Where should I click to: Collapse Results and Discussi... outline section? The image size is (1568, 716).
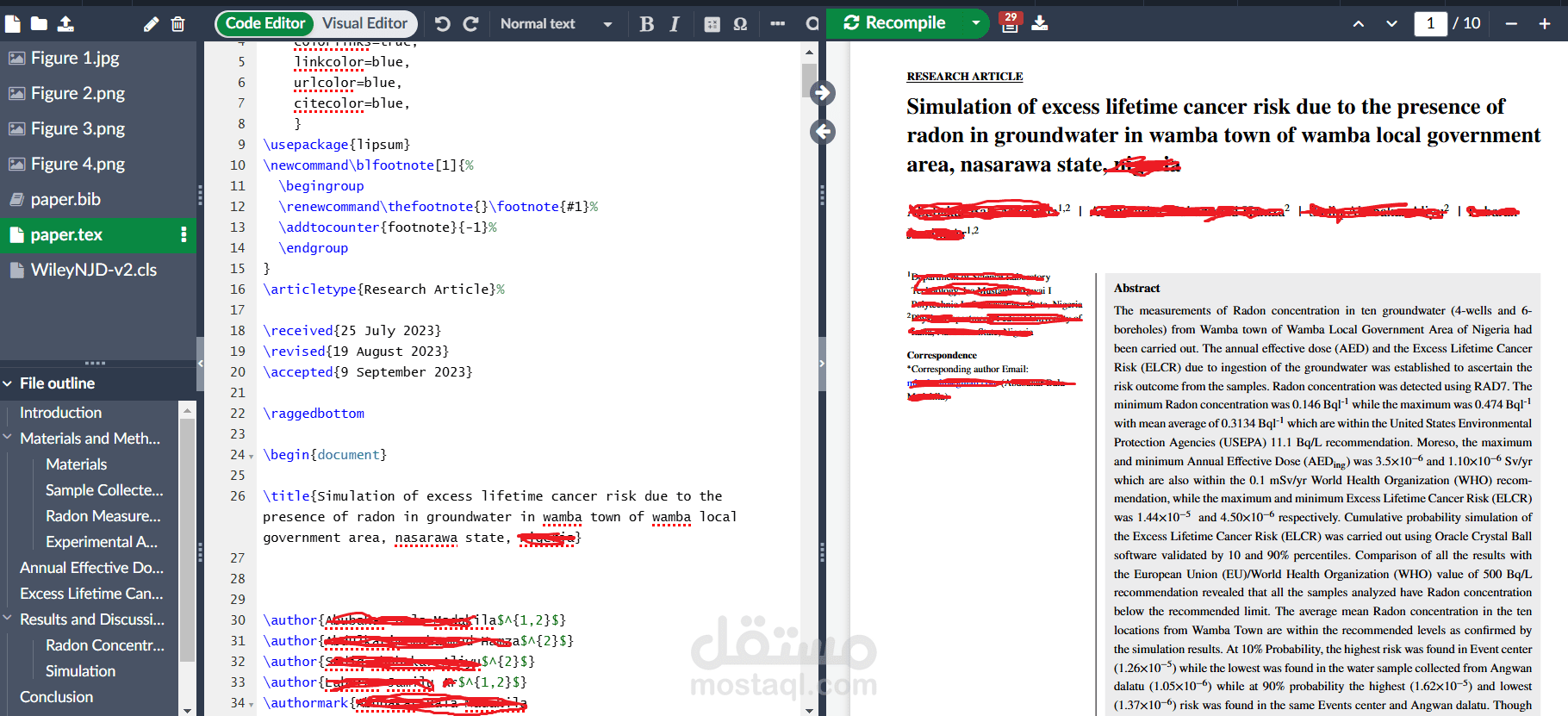tap(7, 619)
